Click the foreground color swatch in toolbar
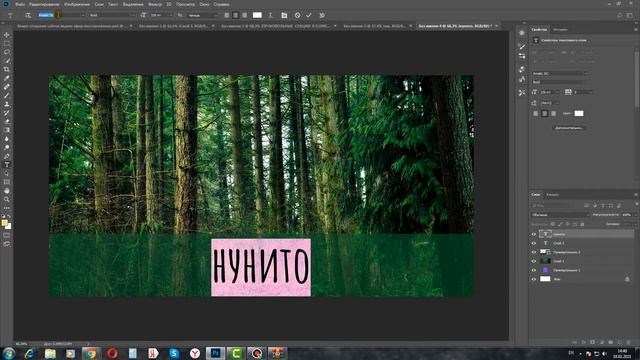The image size is (640, 360). coord(4,223)
